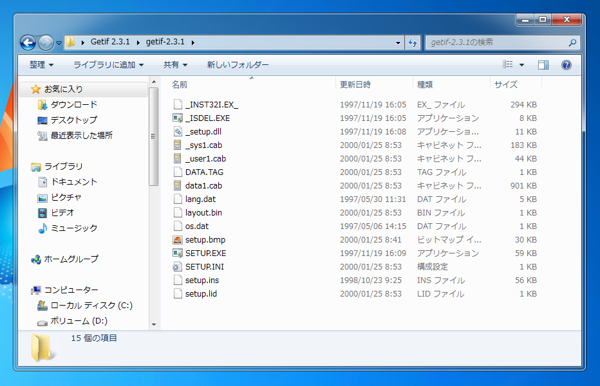Click the navigation pane scrollbar thumb
This screenshot has height=386, width=600.
point(154,136)
